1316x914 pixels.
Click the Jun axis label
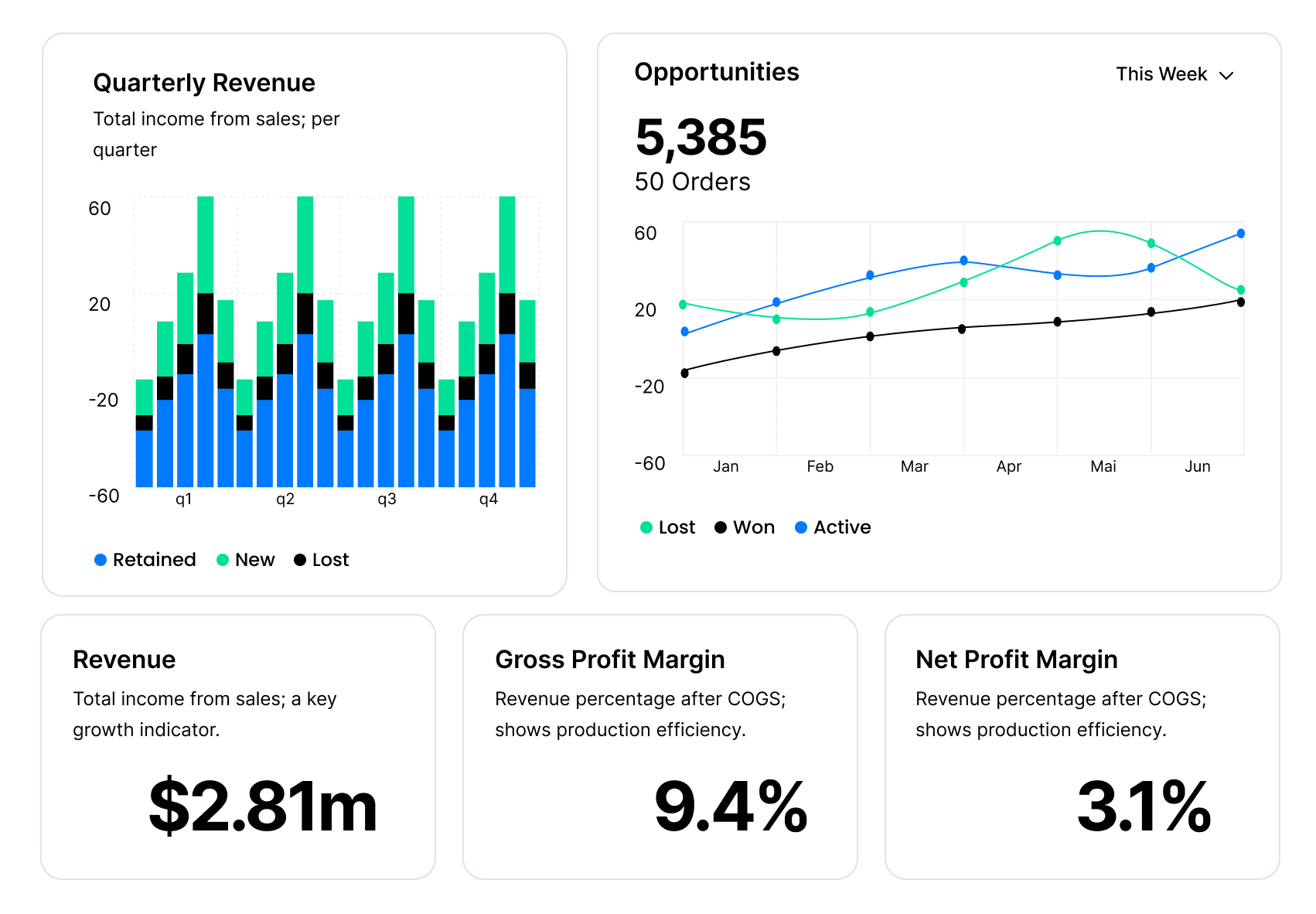(1198, 466)
